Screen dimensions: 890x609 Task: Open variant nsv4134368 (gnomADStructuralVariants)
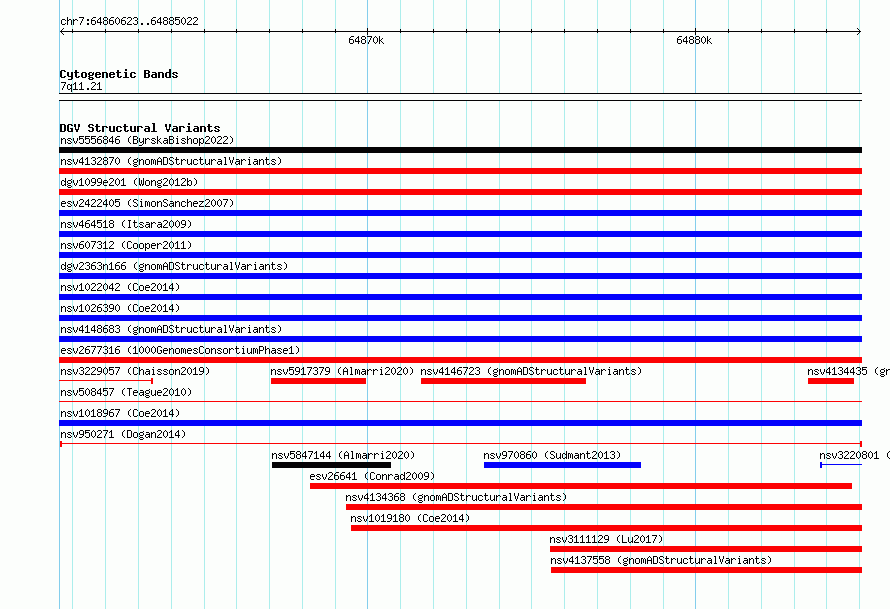pos(456,497)
